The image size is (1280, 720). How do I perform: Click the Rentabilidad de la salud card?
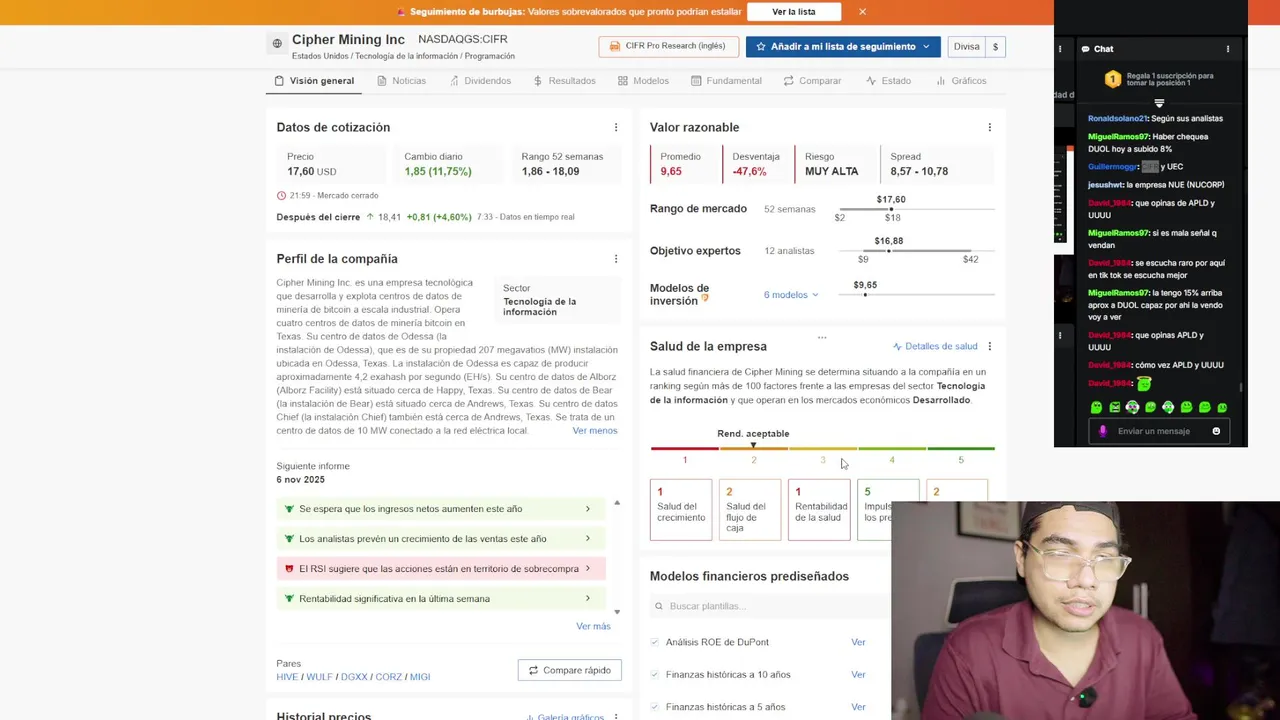tap(819, 509)
